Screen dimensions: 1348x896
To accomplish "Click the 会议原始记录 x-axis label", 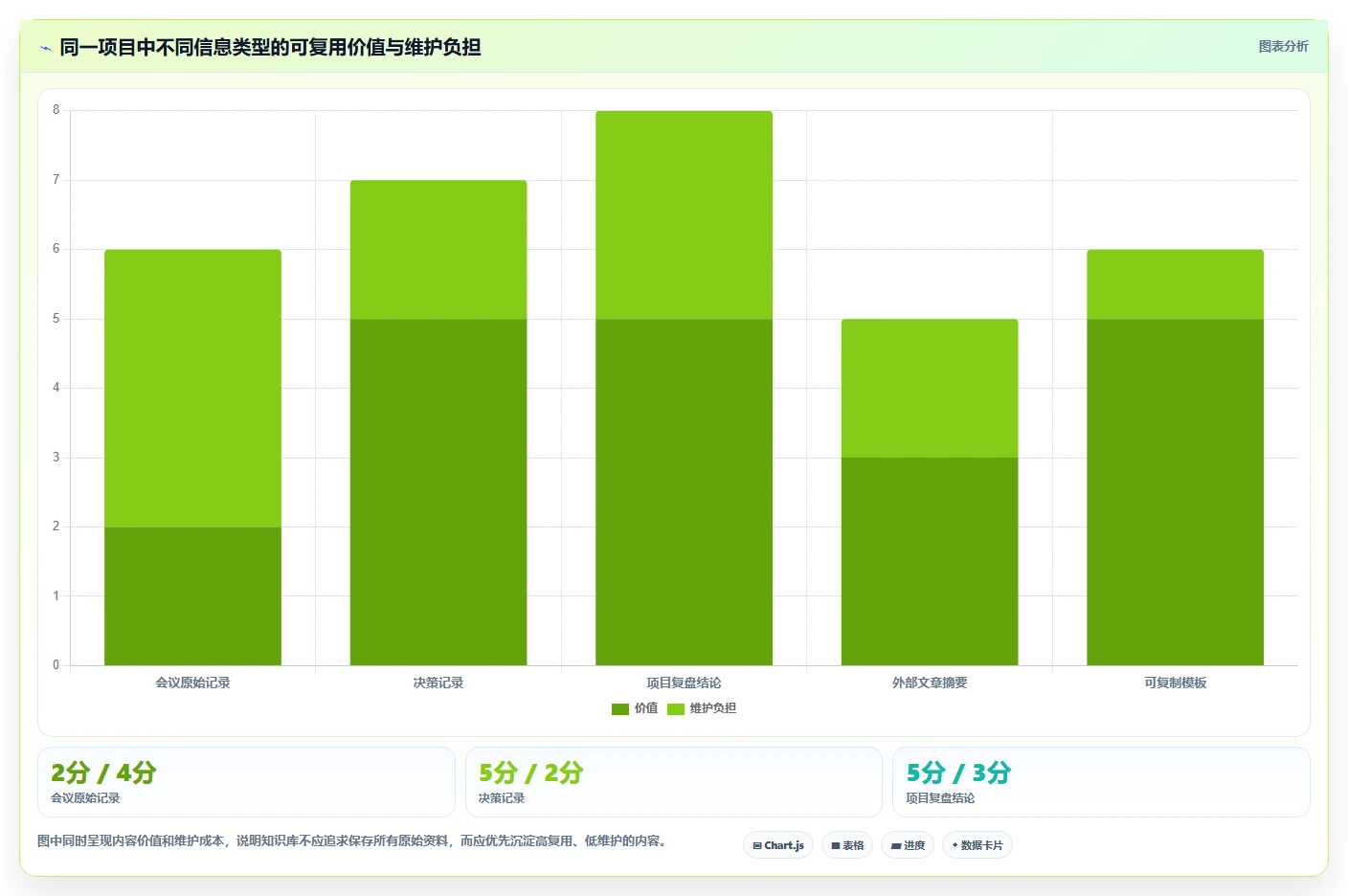I will (x=192, y=683).
